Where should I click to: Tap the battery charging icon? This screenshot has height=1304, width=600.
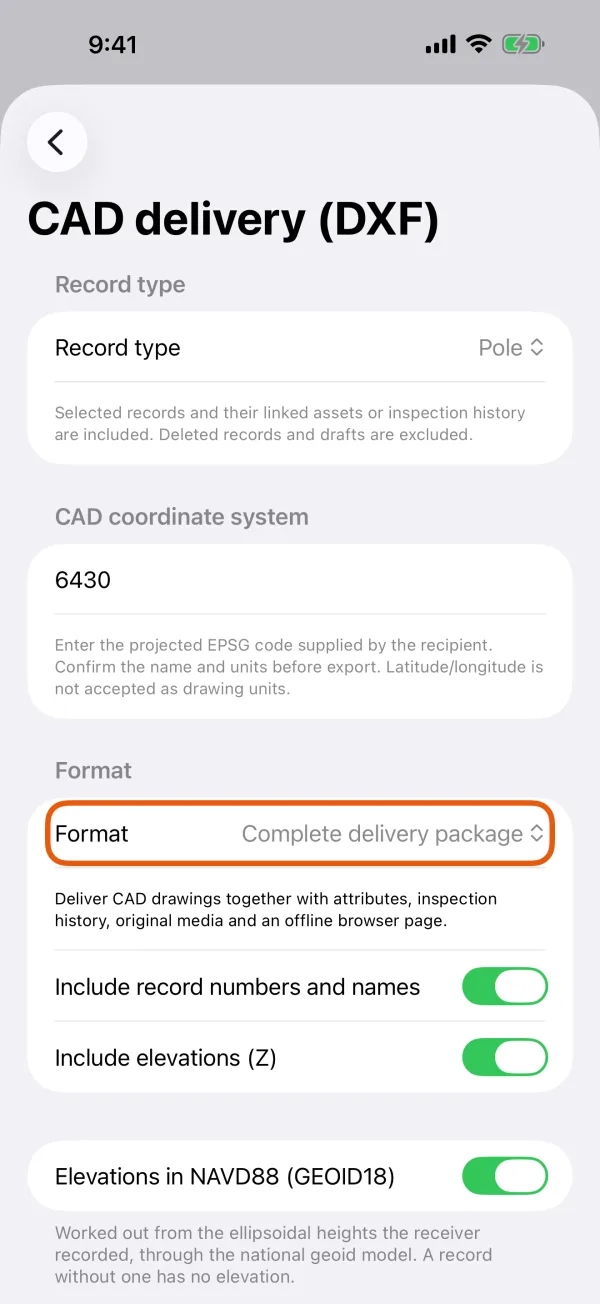pyautogui.click(x=522, y=45)
